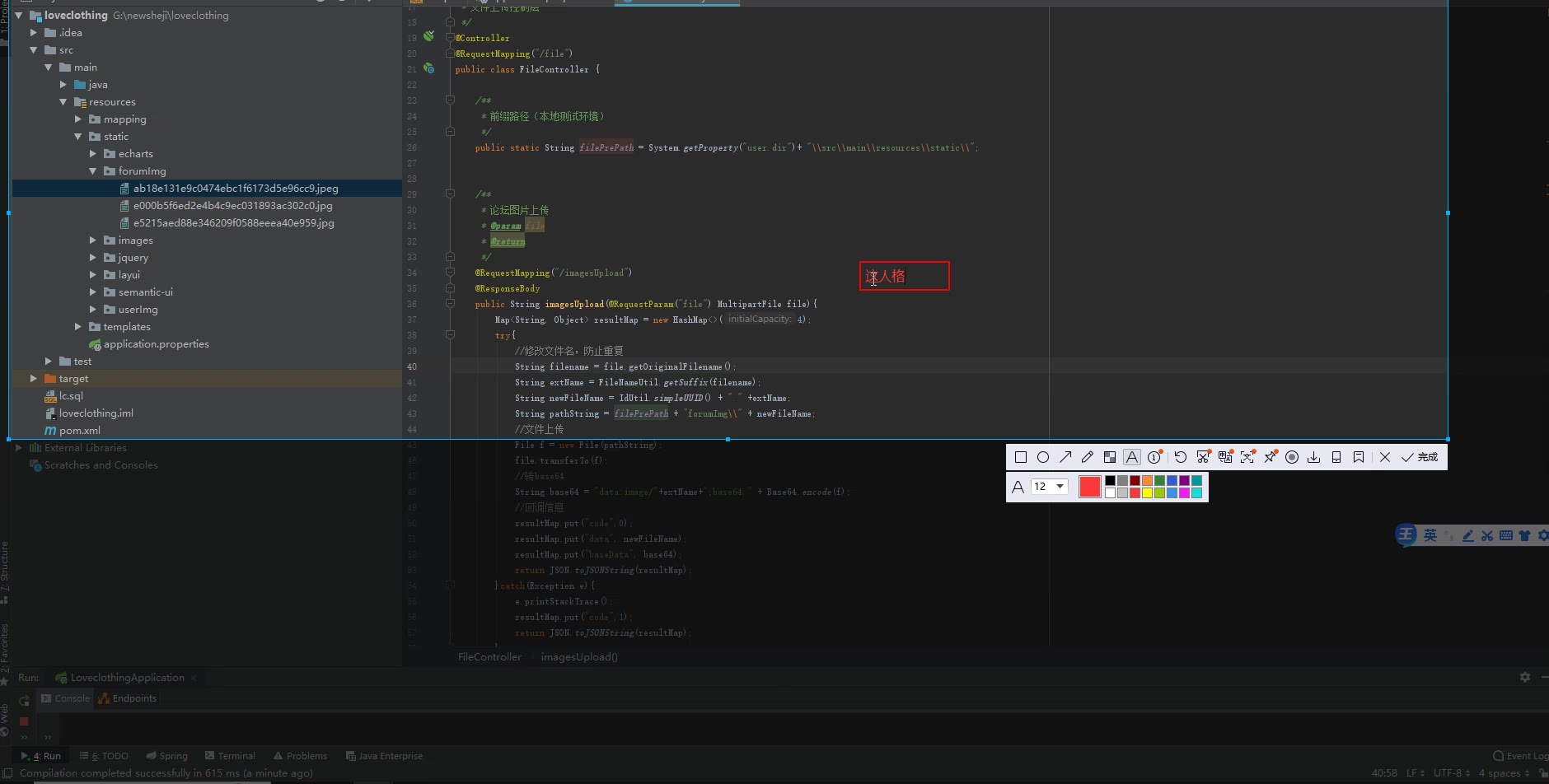Expand the images folder
Screen dimensions: 1549x784
tap(93, 240)
